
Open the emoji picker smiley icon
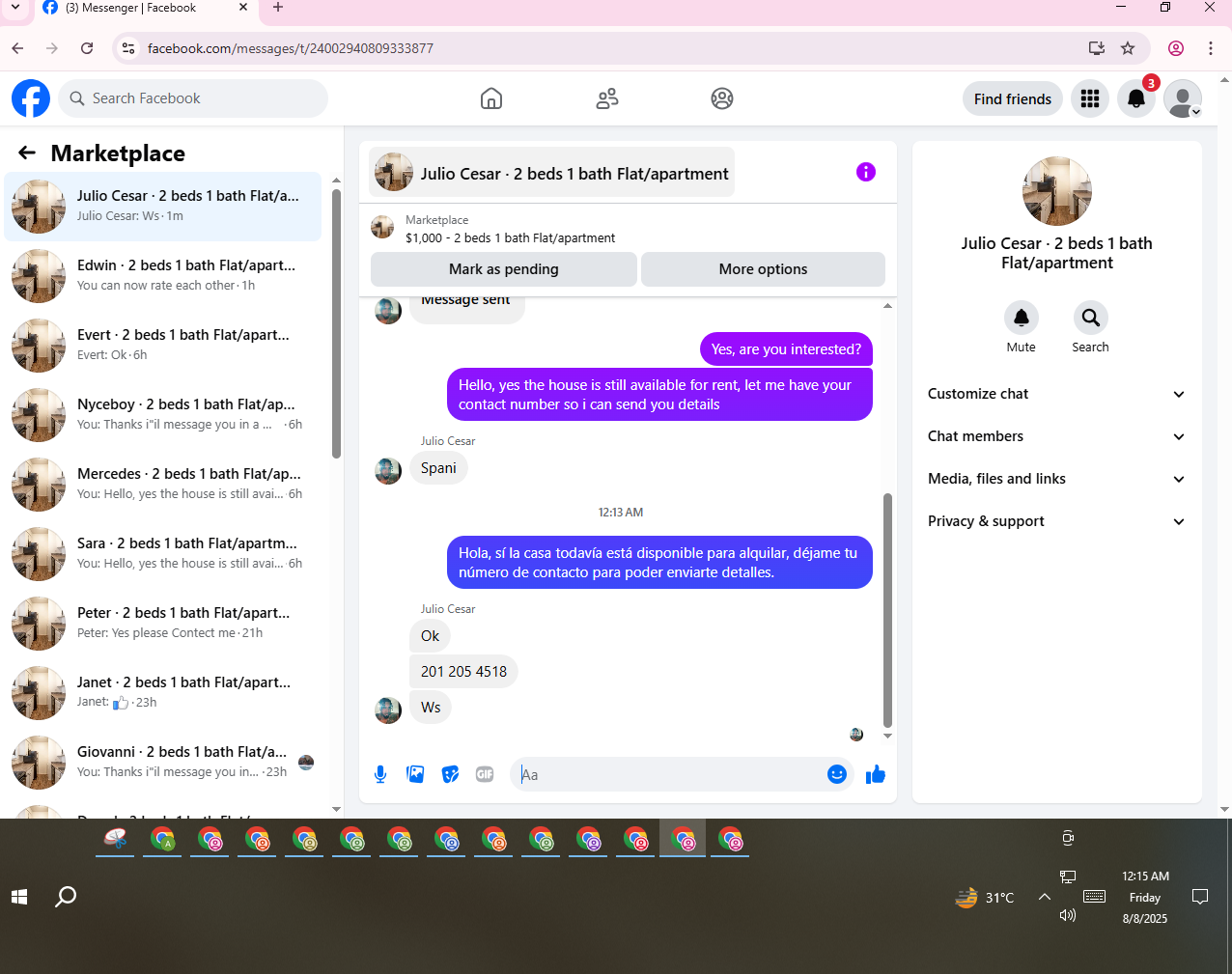click(x=837, y=774)
